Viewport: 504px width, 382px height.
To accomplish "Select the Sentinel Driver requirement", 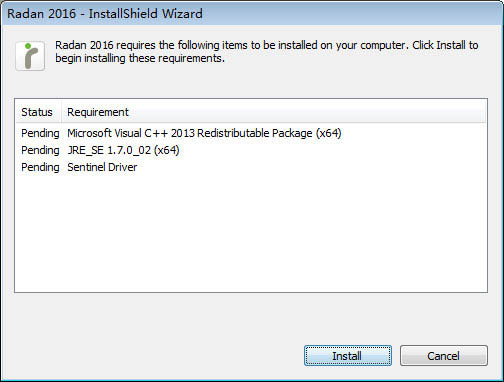I will [102, 167].
